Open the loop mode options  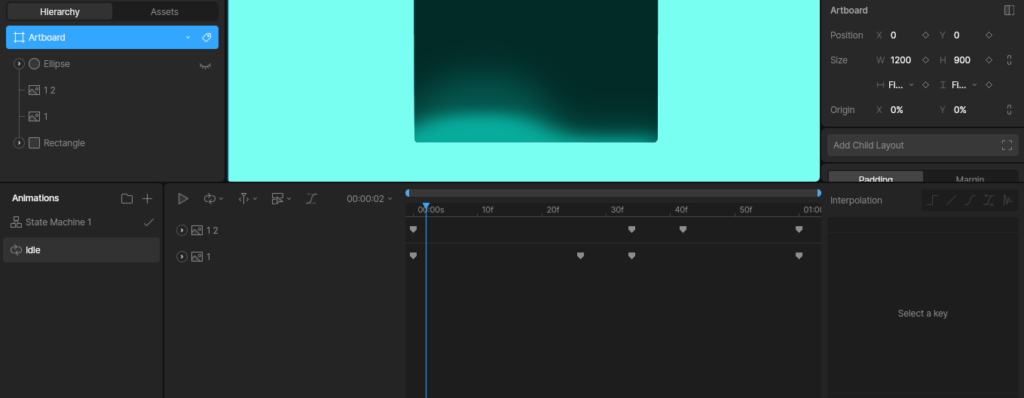tap(213, 199)
